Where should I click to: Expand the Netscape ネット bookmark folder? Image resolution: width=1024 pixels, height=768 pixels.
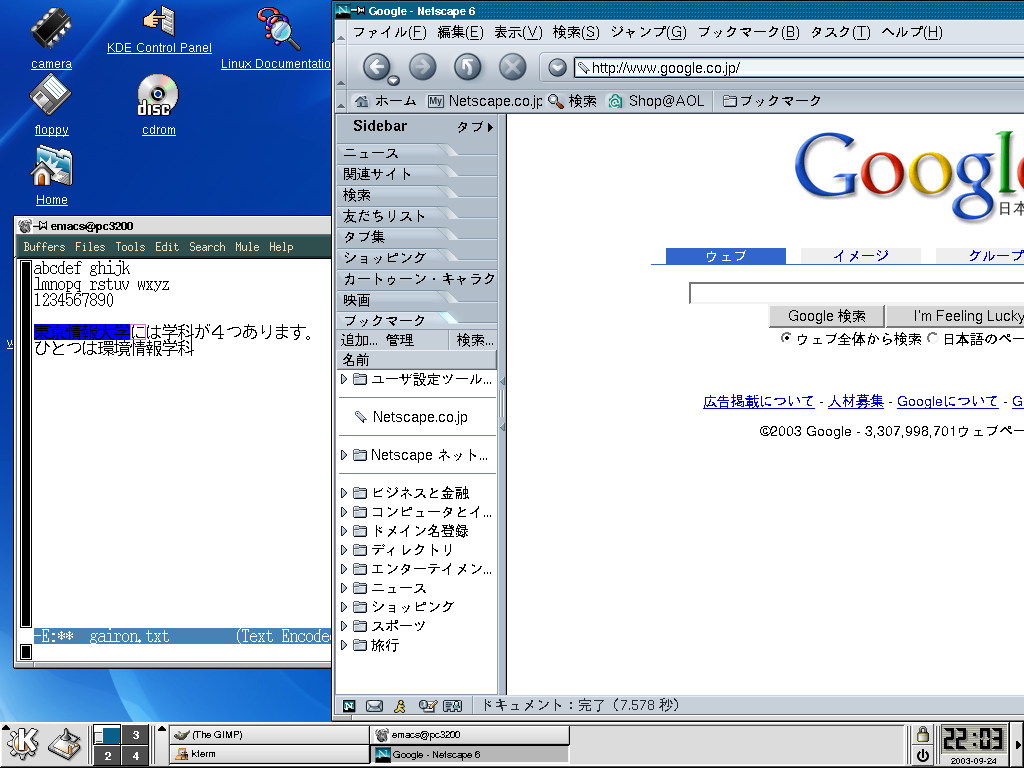coord(344,455)
